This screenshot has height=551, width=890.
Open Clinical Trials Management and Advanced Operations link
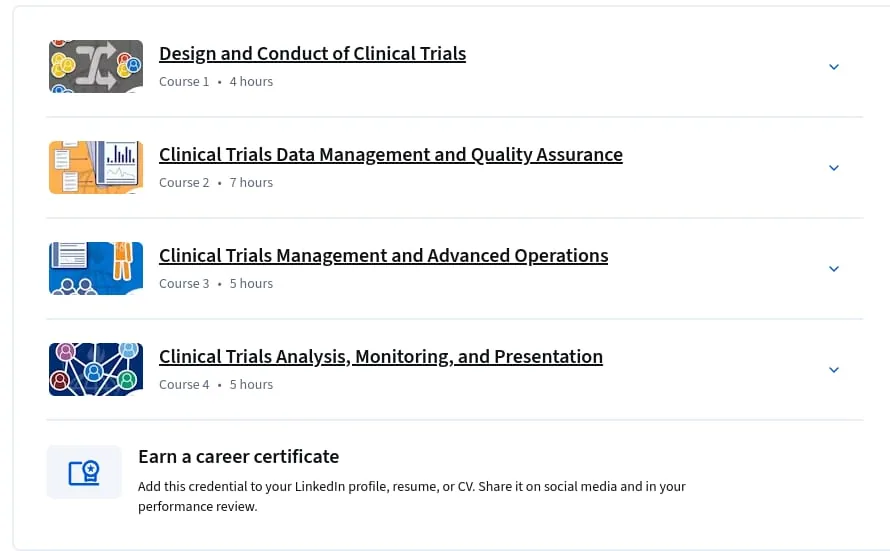click(383, 255)
